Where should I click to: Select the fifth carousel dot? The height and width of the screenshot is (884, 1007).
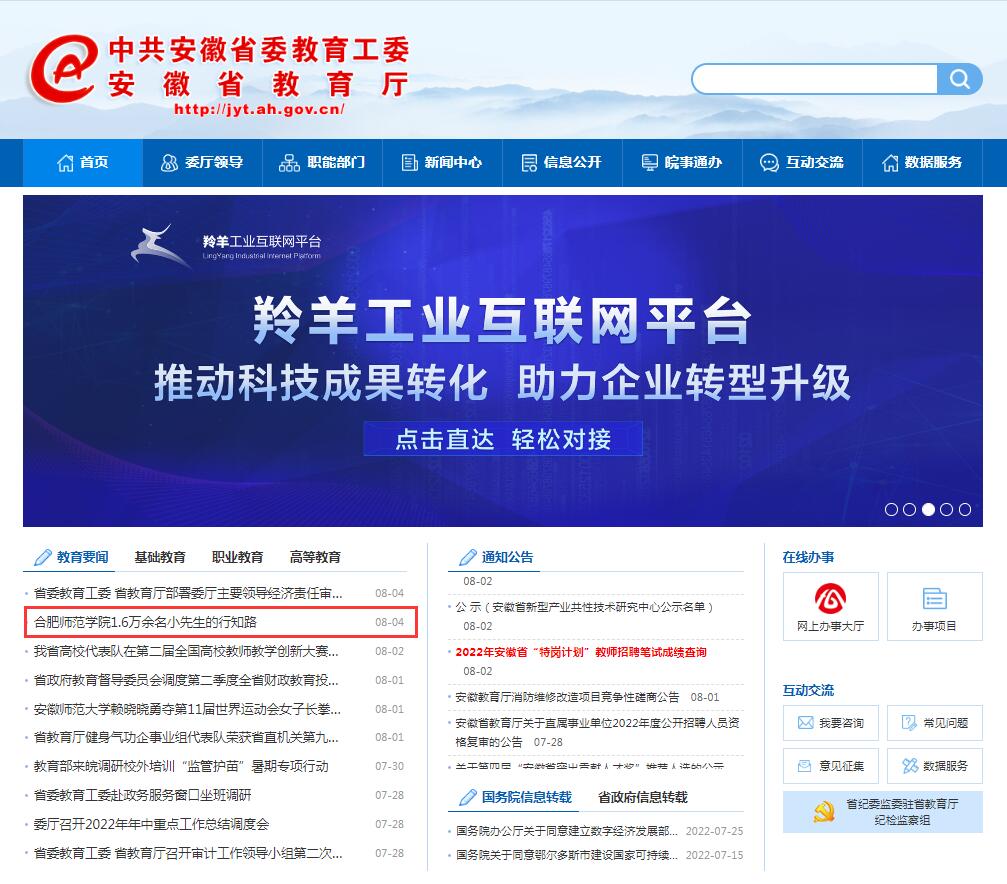point(965,509)
